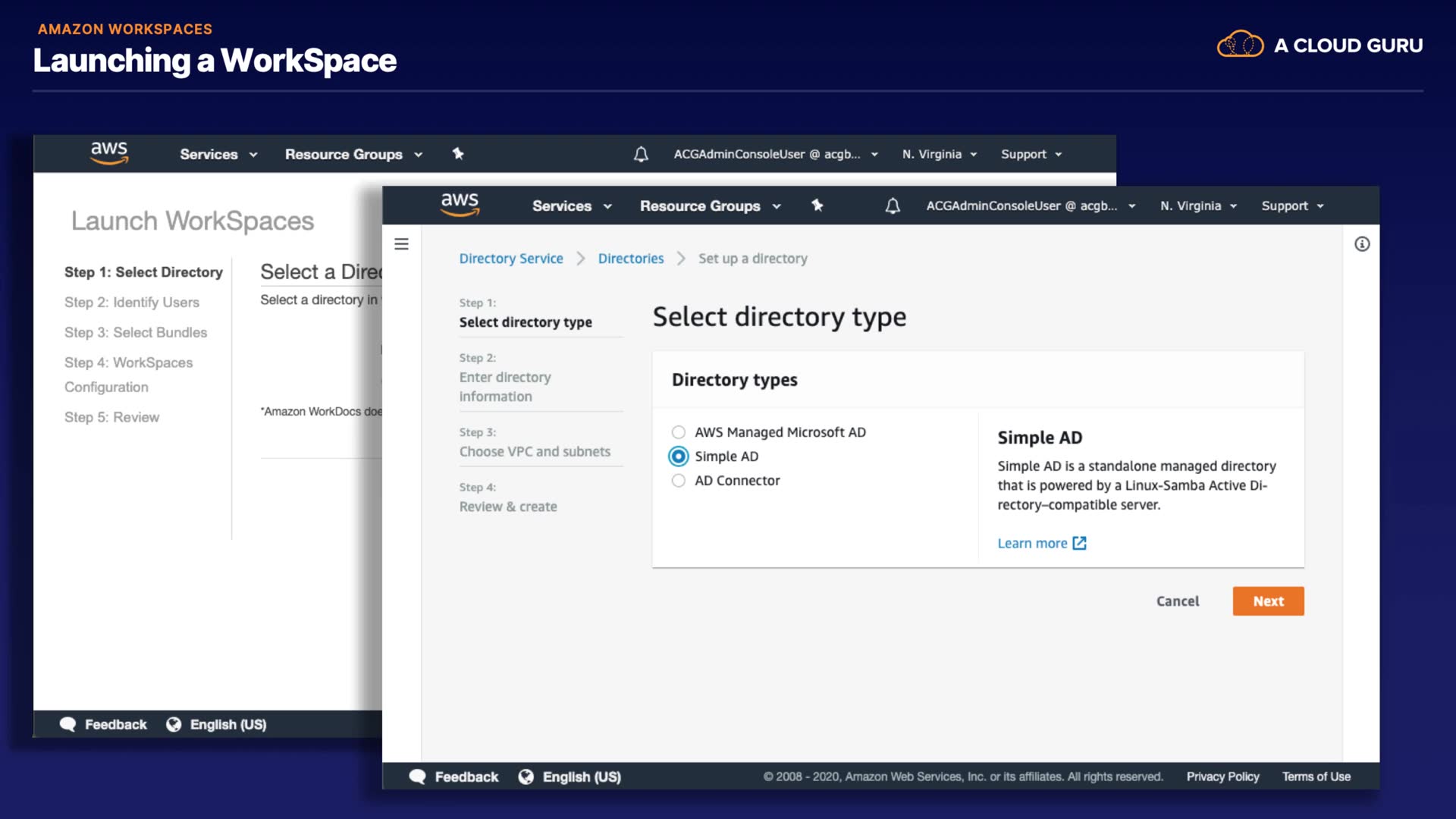Viewport: 1456px width, 819px height.
Task: Click notifications bell in back console window
Action: pos(641,155)
